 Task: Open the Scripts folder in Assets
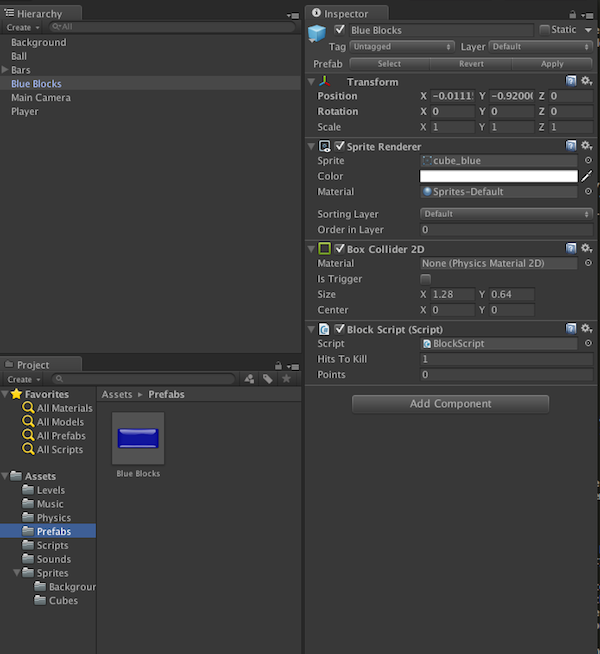52,545
